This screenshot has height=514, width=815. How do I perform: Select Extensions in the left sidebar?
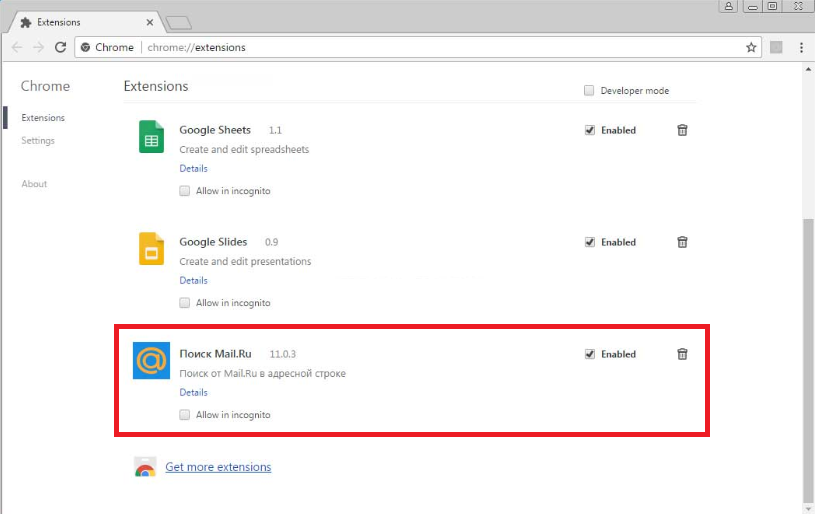coord(43,117)
